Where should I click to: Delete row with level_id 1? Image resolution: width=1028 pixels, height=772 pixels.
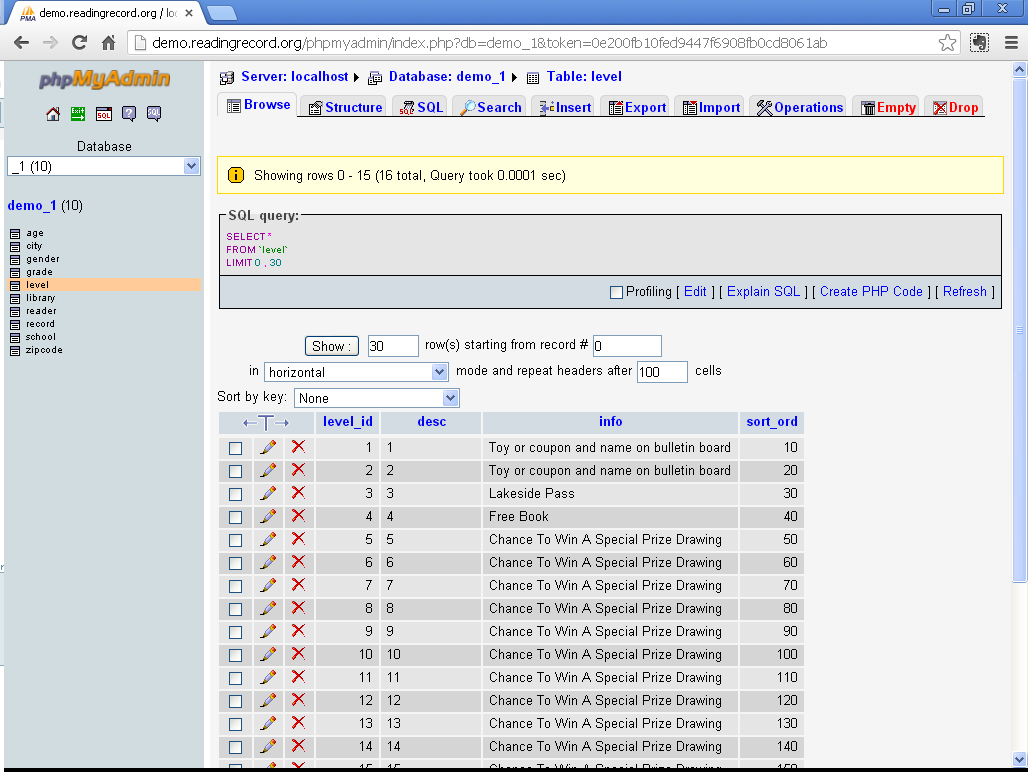coord(298,447)
